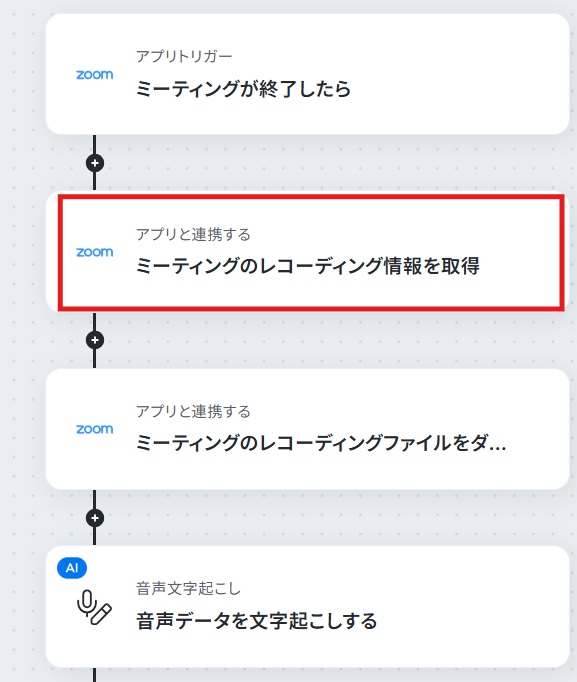This screenshot has width=577, height=682.
Task: Open the ミーティングのレコーディングファイルをダ… step
Action: (307, 429)
